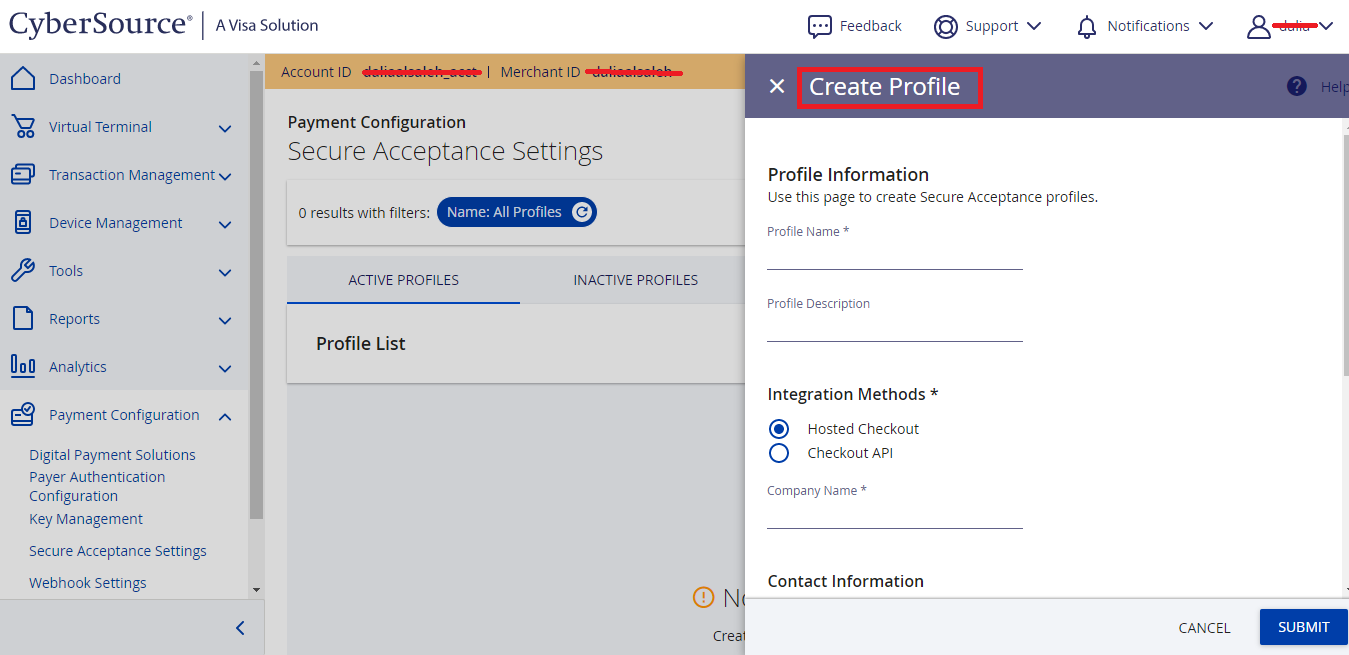Click the sidebar scroll up arrow

pos(256,61)
